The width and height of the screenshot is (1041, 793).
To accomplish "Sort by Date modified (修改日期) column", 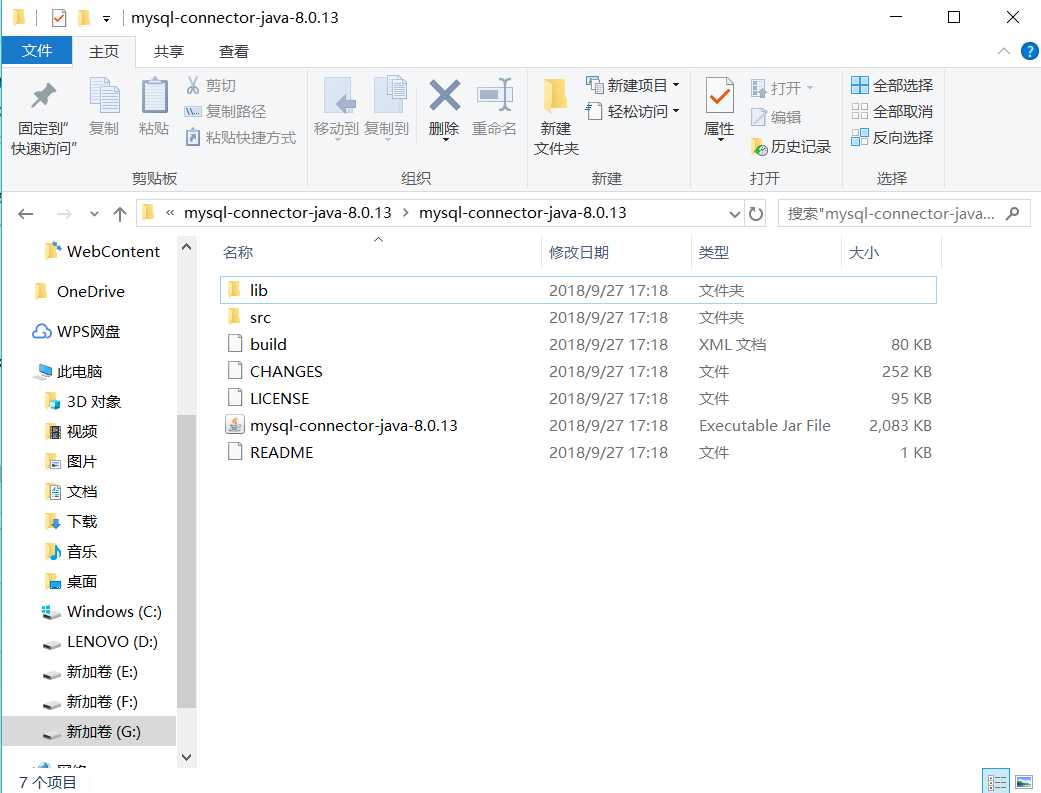I will (x=616, y=252).
